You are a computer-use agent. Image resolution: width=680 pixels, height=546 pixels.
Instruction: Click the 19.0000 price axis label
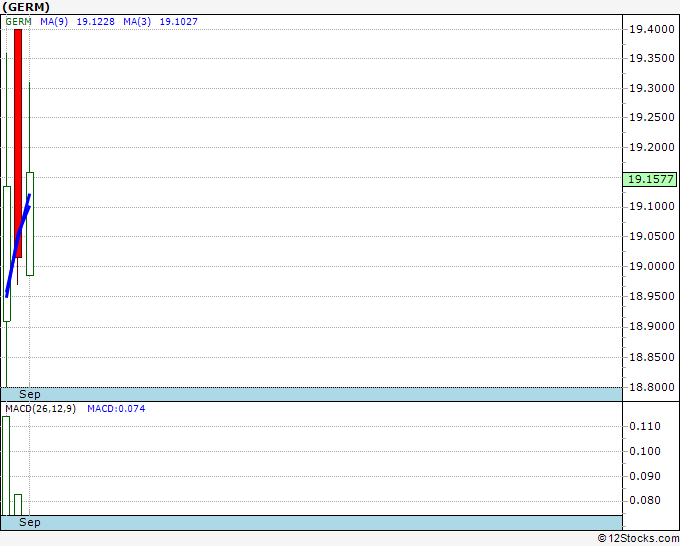click(x=652, y=266)
